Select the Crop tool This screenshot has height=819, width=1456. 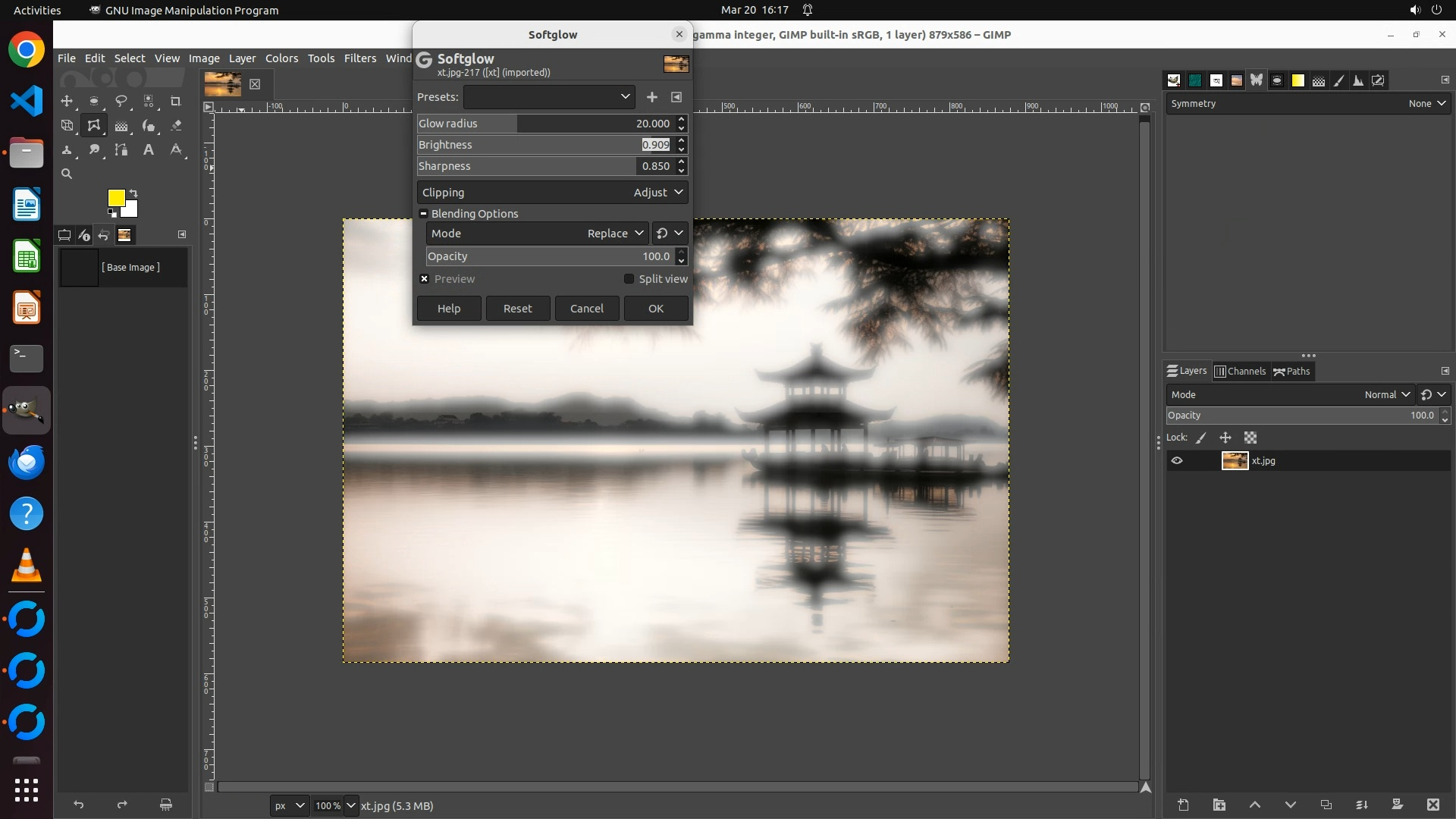pos(176,101)
